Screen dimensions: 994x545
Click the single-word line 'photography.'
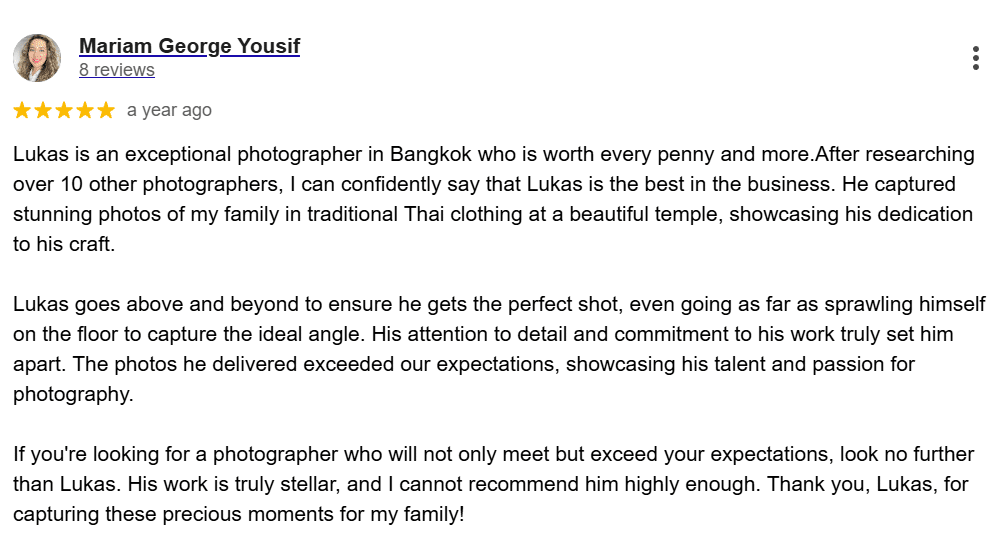pyautogui.click(x=74, y=394)
